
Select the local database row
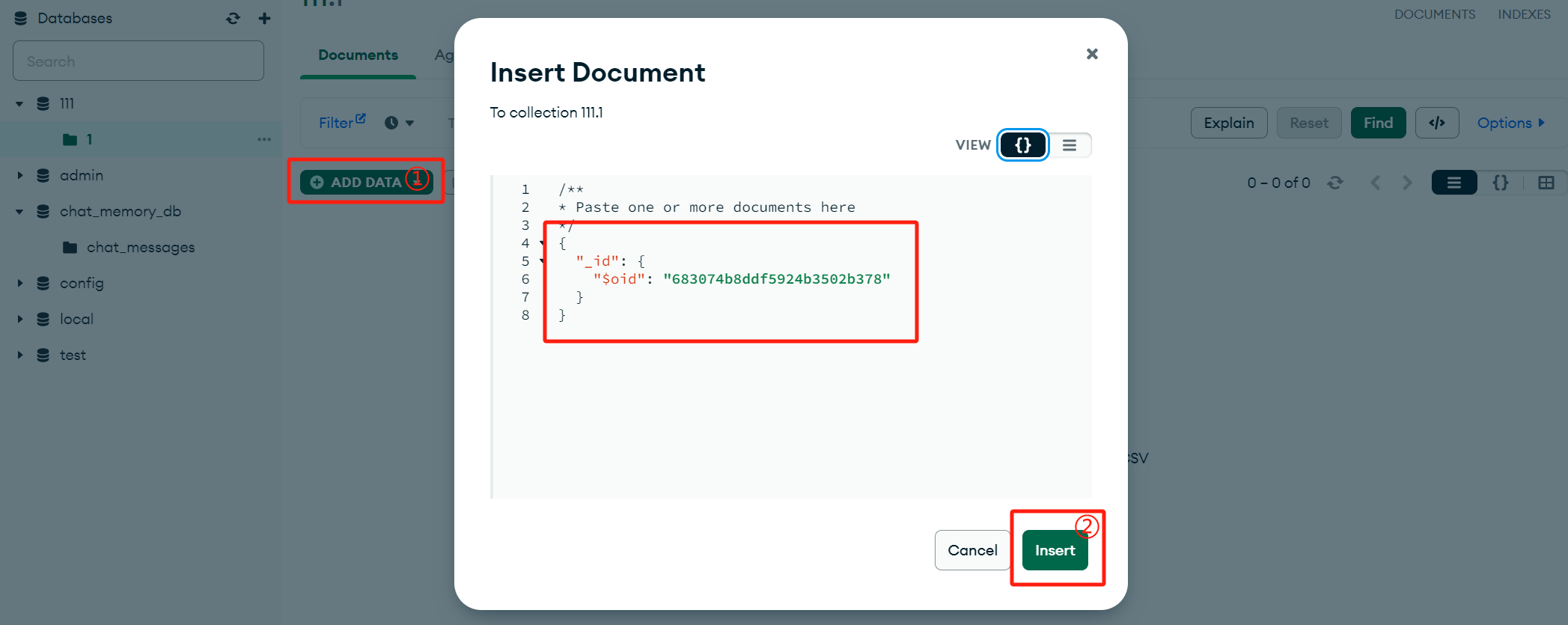click(x=141, y=319)
